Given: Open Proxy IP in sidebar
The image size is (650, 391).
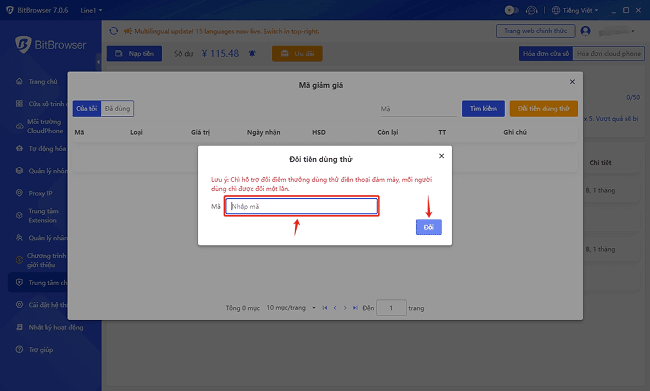Looking at the screenshot, I should 40,193.
